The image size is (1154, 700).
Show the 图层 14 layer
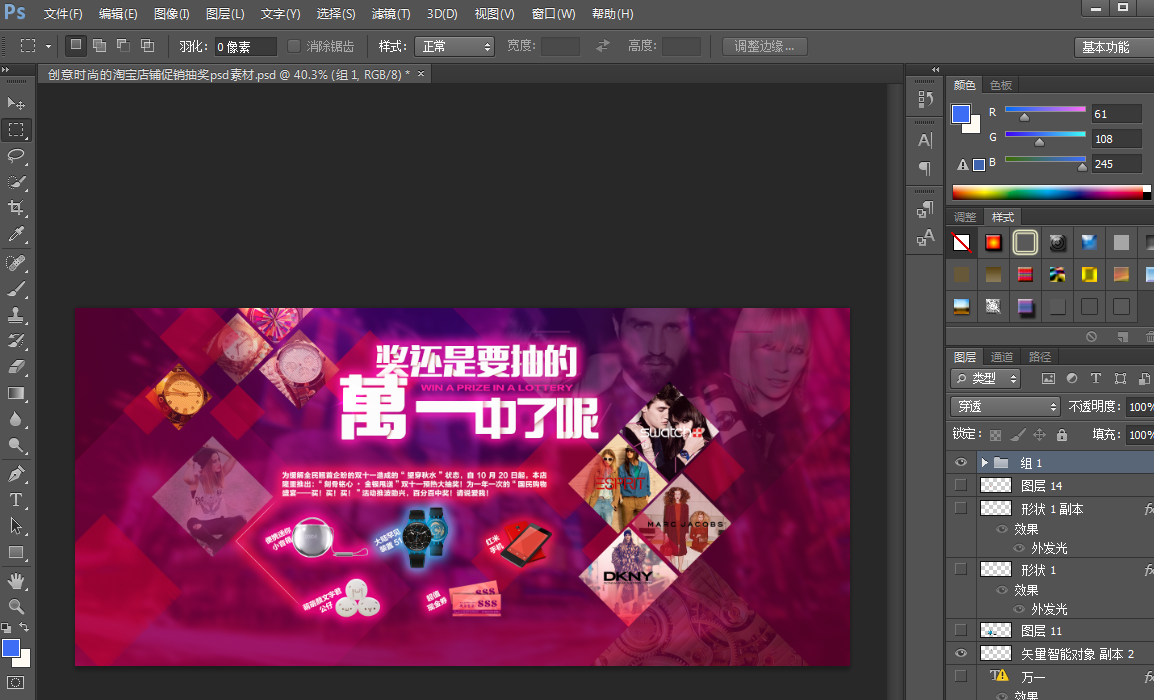pos(960,485)
